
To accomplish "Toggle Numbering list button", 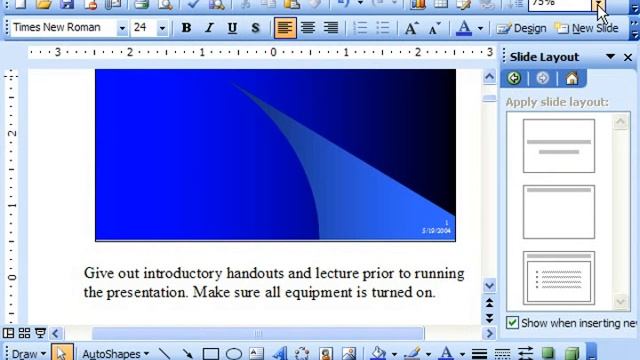I will click(x=360, y=28).
